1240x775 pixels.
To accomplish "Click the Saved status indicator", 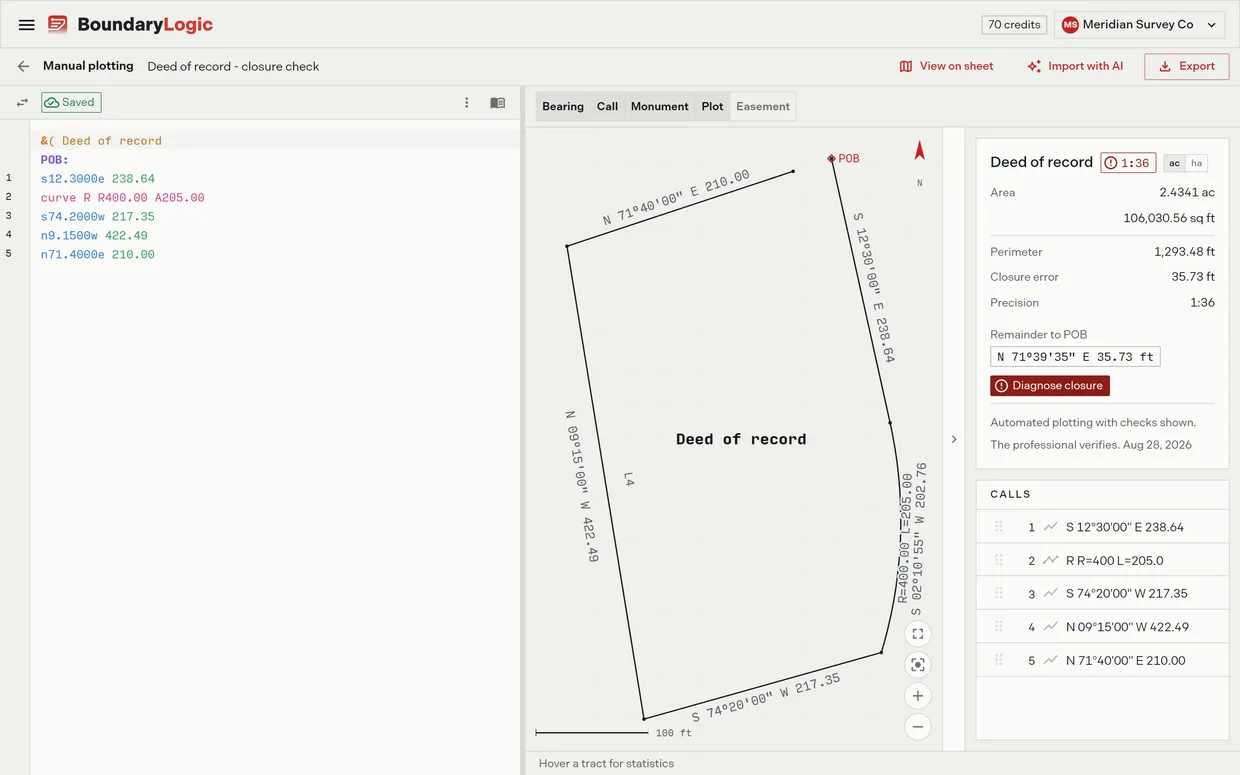I will click(x=71, y=102).
